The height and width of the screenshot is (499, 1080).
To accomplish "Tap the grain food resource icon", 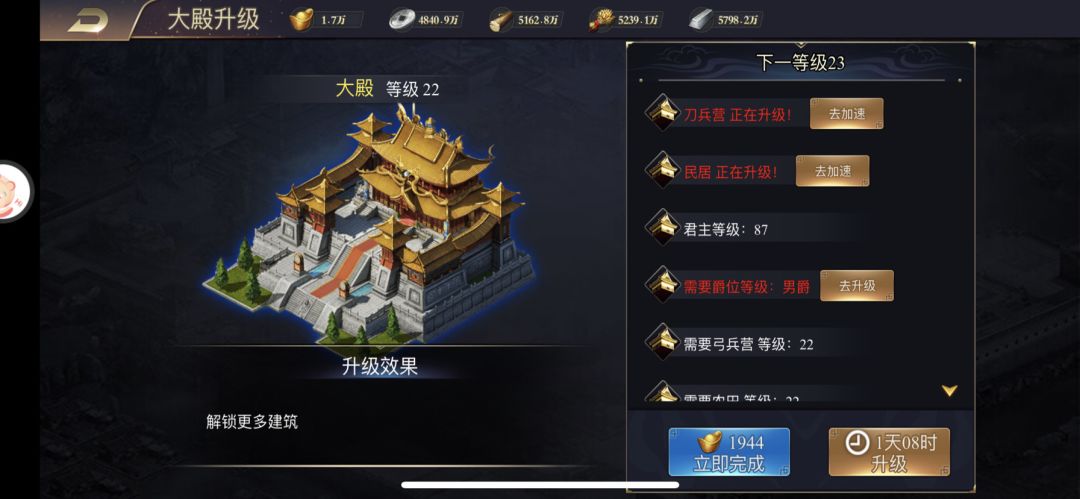I will 601,20.
